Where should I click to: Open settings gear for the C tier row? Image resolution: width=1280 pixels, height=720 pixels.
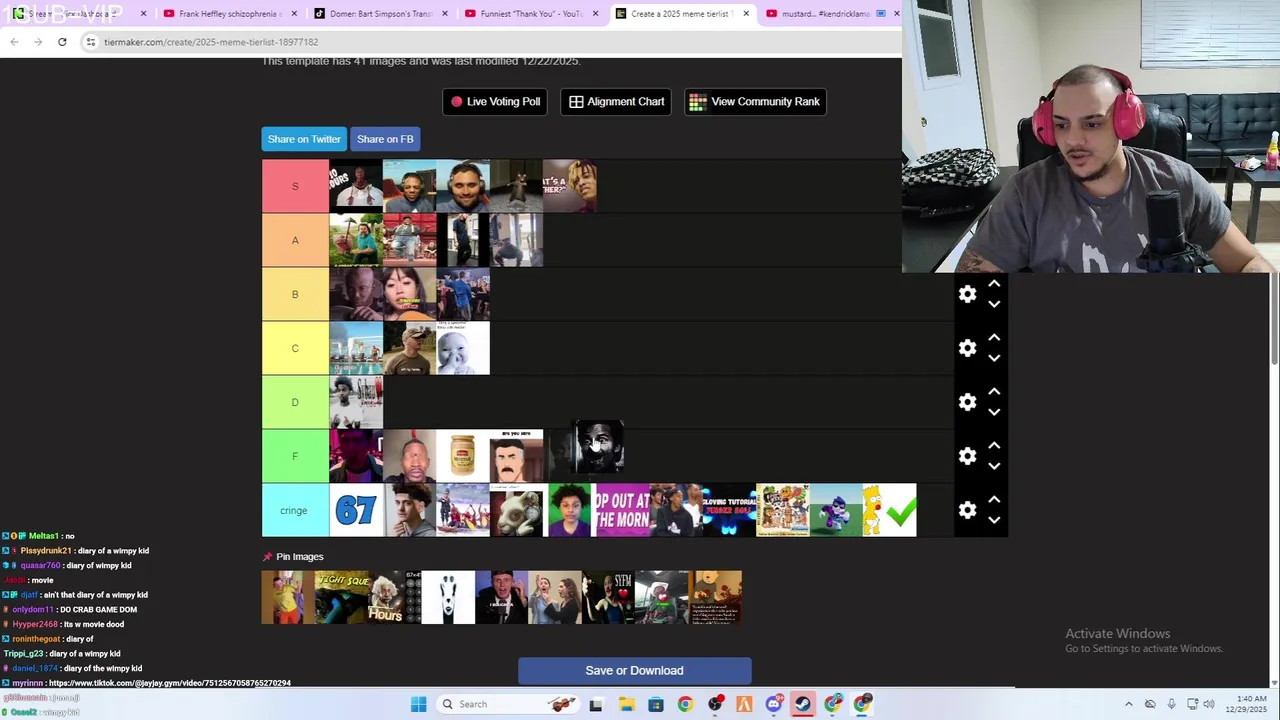click(967, 348)
